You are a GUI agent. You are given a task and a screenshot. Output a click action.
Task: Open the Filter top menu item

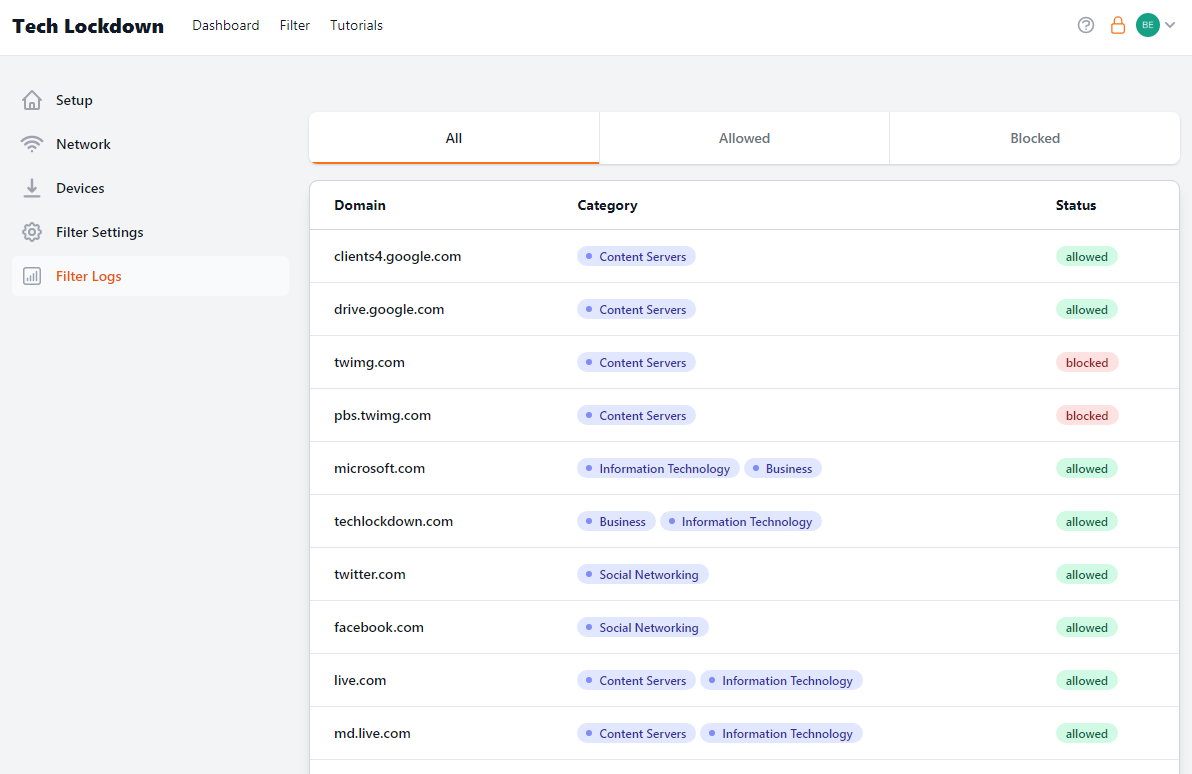[x=295, y=25]
